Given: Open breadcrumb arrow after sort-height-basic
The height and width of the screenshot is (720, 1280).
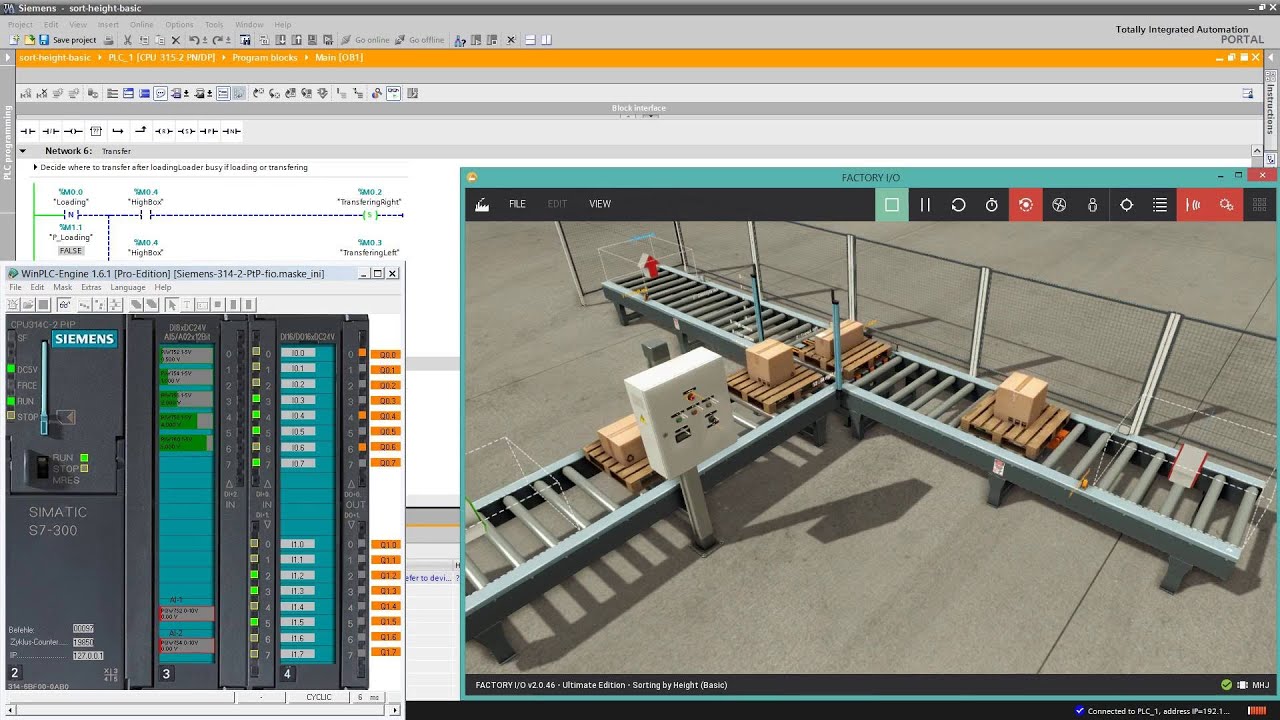Looking at the screenshot, I should [100, 57].
